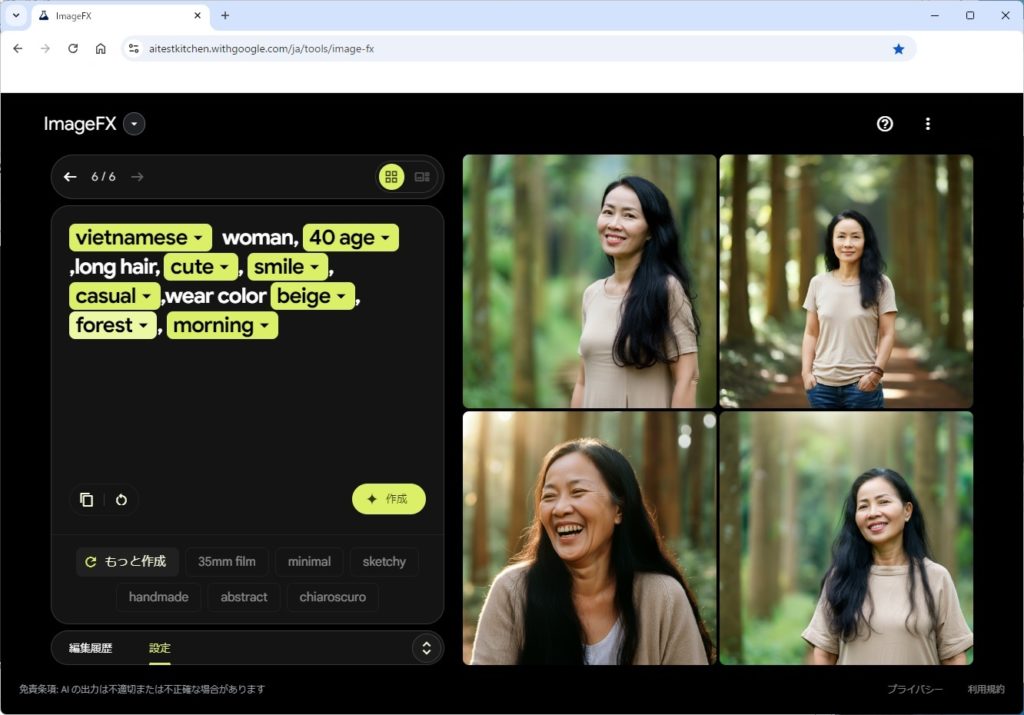Select the 設定 tab
The width and height of the screenshot is (1024, 715).
(x=160, y=648)
